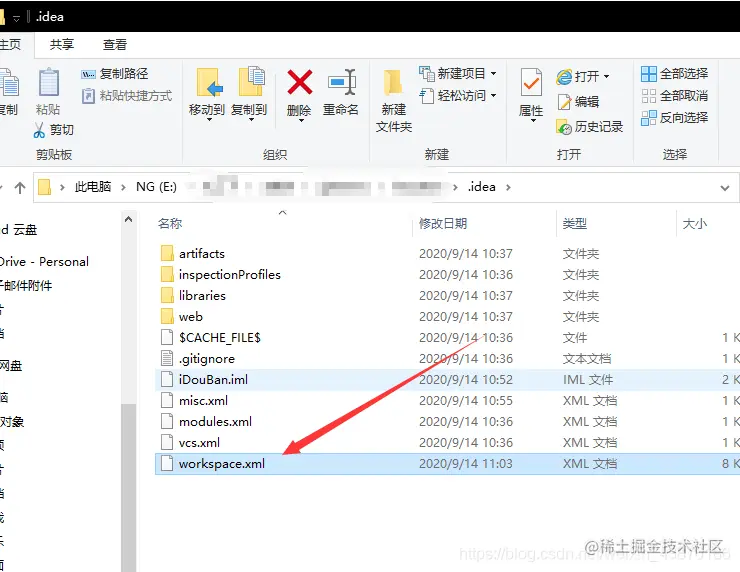Image resolution: width=740 pixels, height=572 pixels.
Task: Click the .gitignore text file icon
Action: (x=167, y=358)
